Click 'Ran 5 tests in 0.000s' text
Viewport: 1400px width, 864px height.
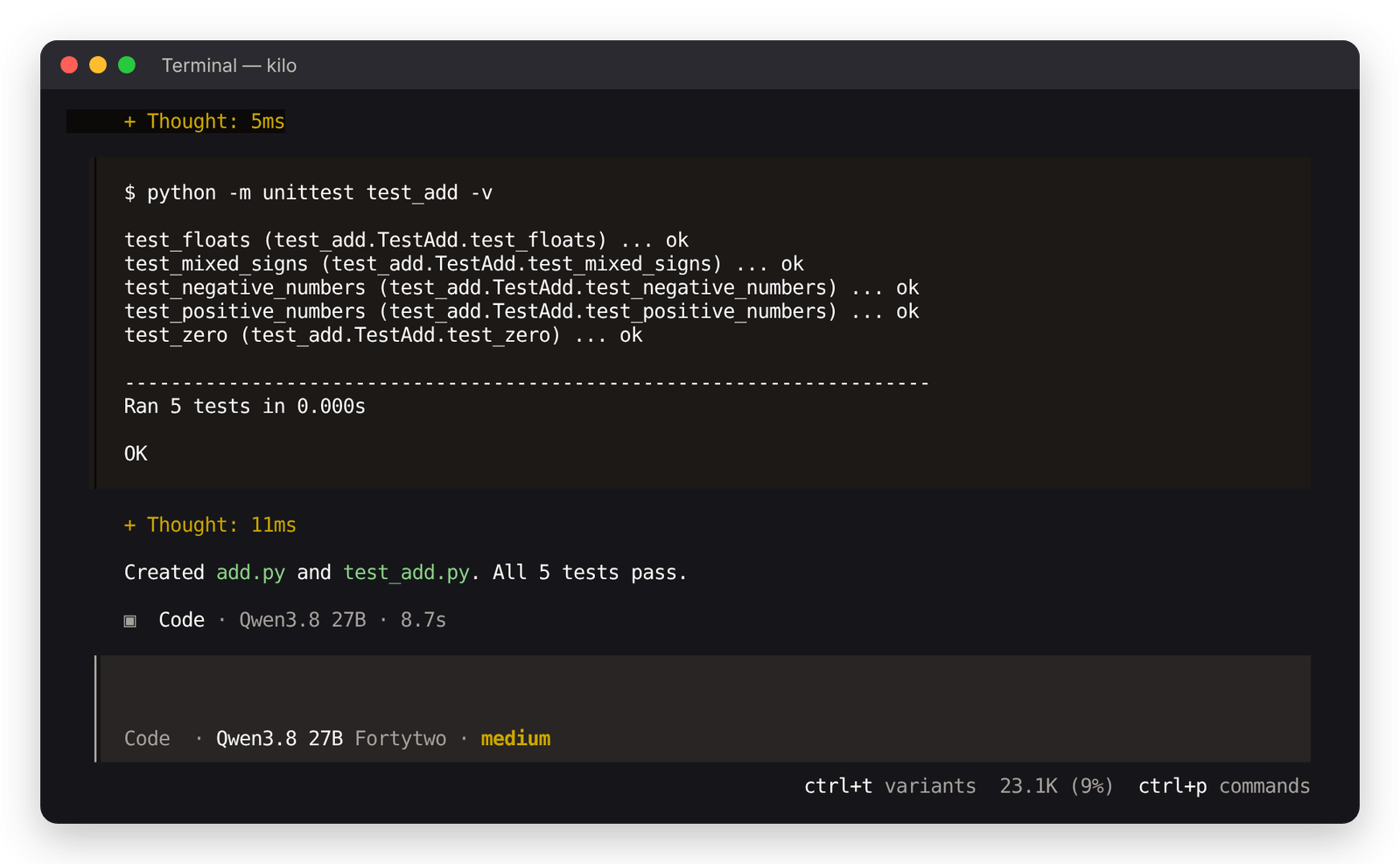[245, 407]
